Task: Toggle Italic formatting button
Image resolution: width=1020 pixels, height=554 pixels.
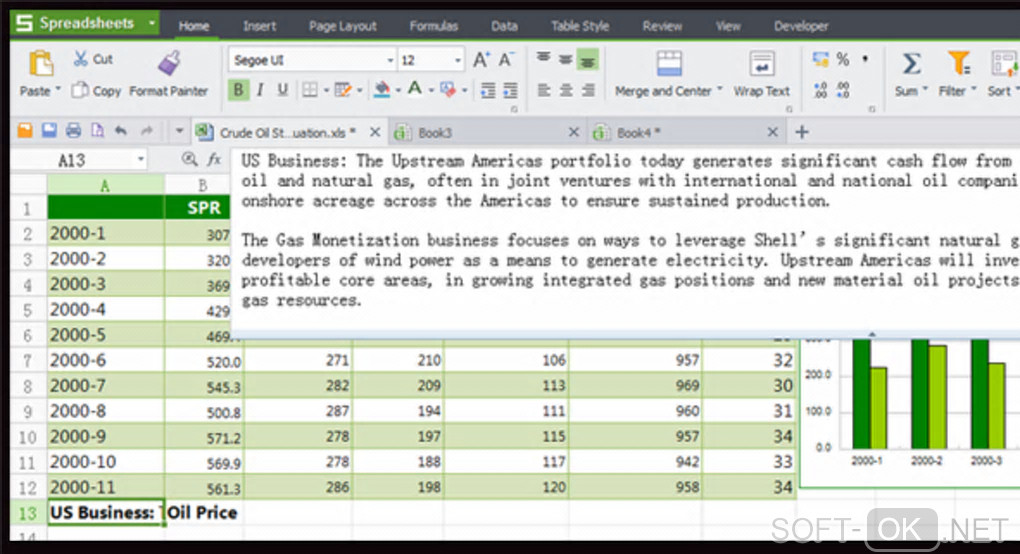Action: [260, 90]
